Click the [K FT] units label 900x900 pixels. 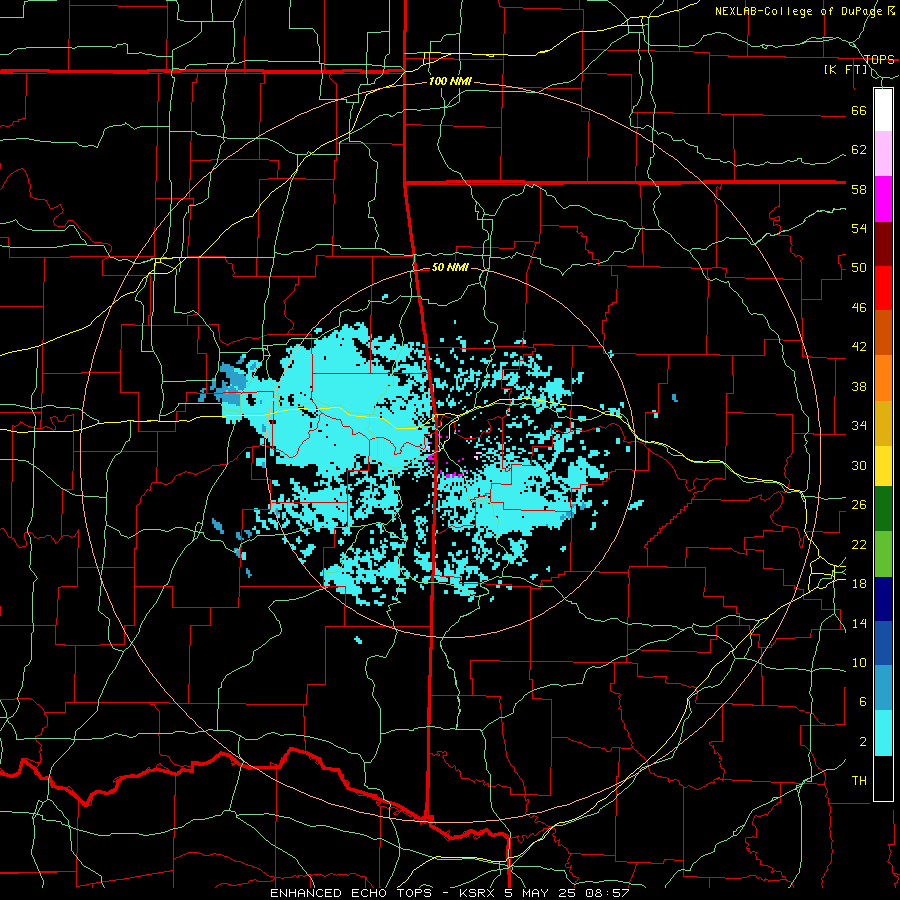tap(845, 70)
